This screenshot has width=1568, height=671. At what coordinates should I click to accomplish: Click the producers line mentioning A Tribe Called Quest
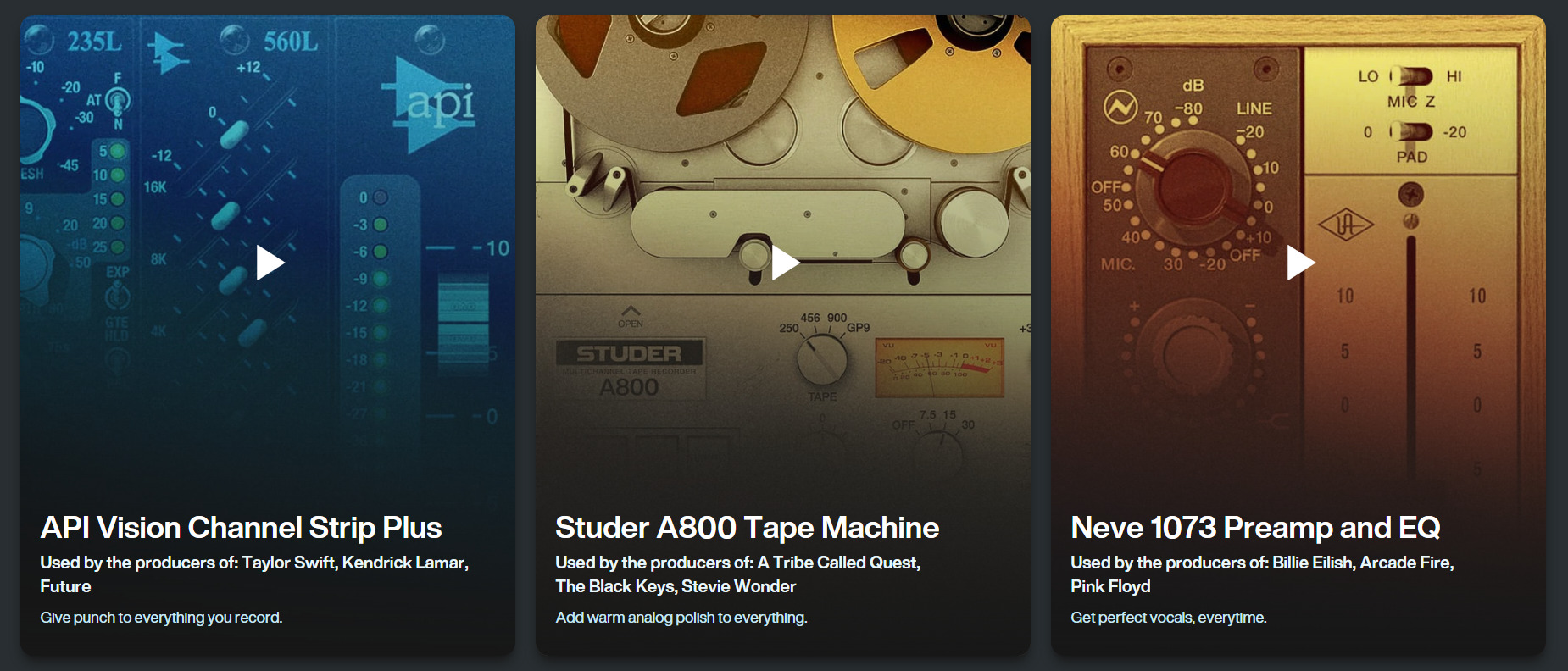click(737, 574)
